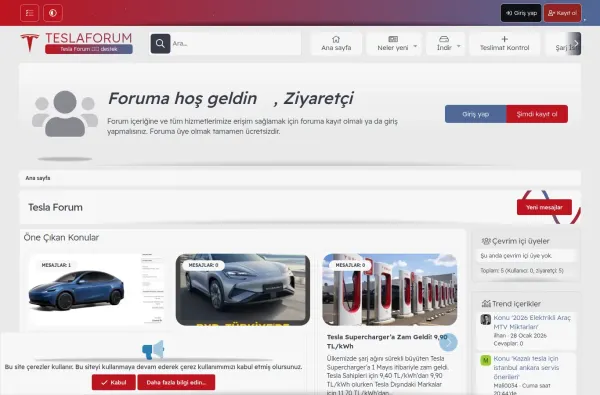Open the Supercharger stations thumbnail
This screenshot has width=600, height=395.
pos(390,290)
